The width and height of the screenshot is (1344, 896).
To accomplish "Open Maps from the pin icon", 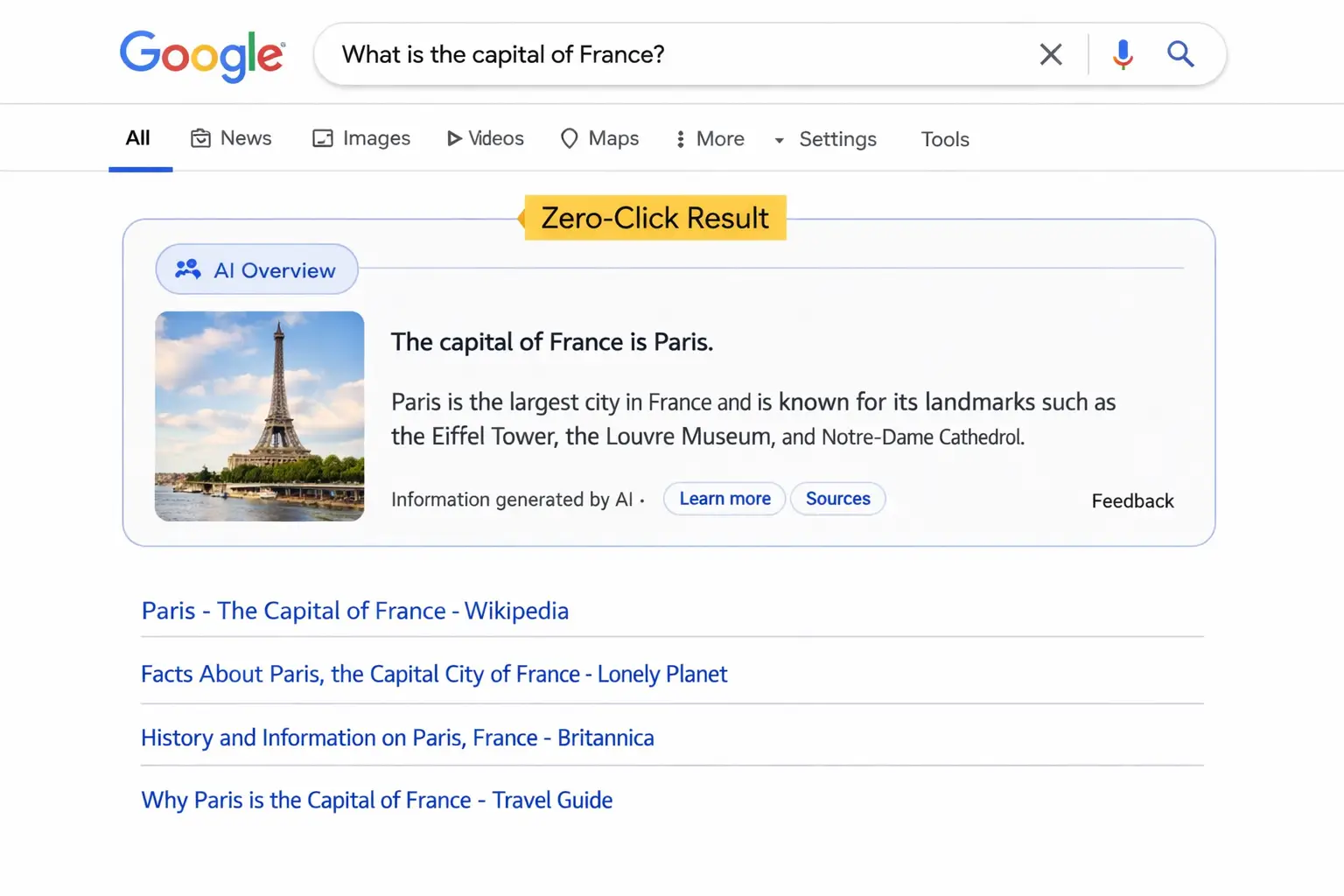I will point(569,139).
